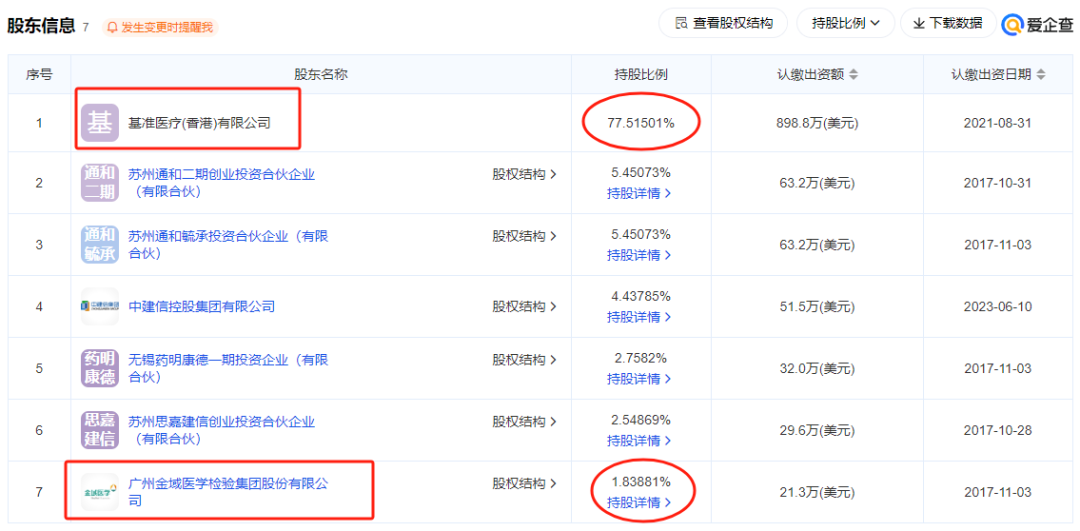
Task: Click the 爱企查 brand logo
Action: pos(1038,24)
